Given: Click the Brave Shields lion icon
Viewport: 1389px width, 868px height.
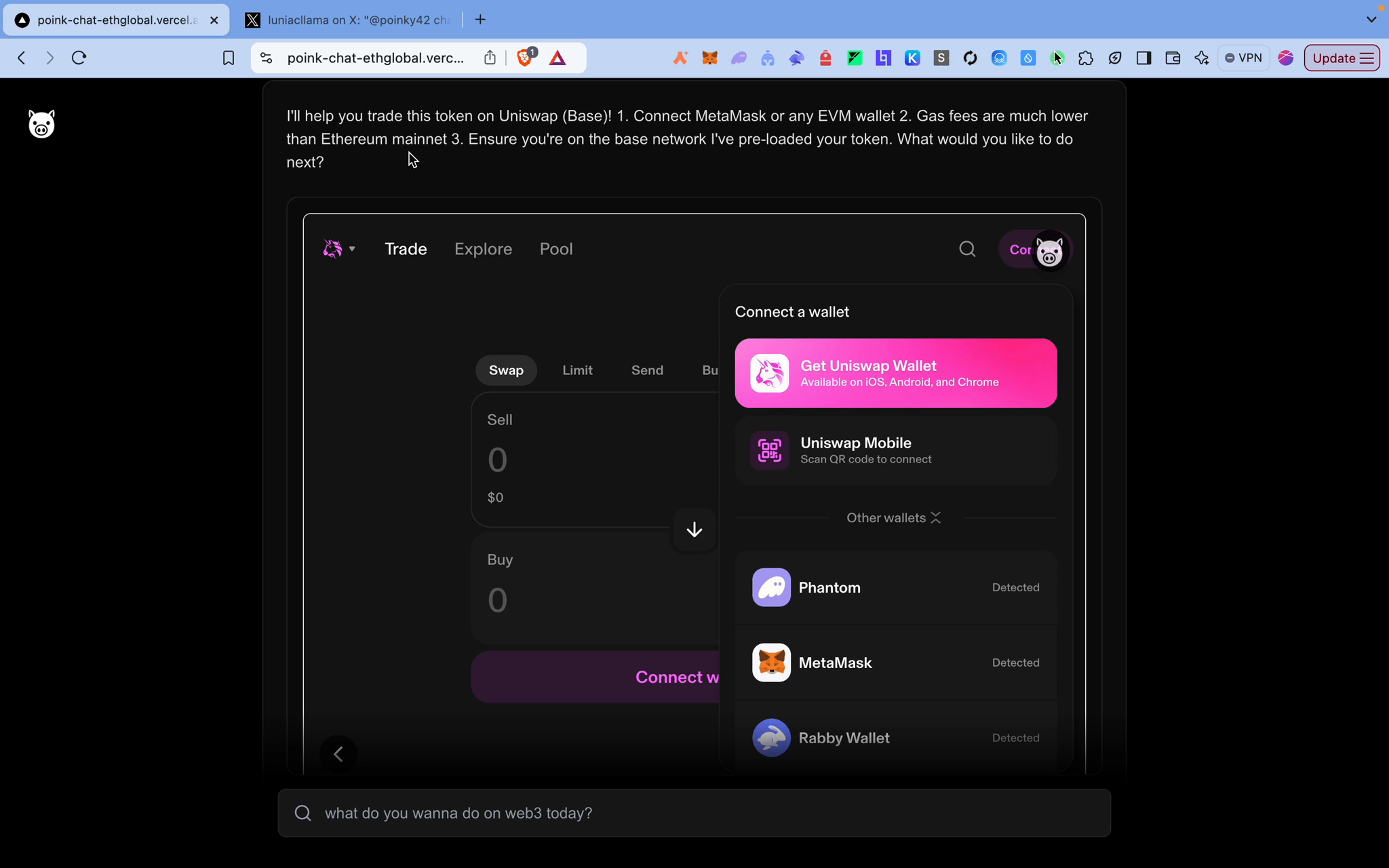Looking at the screenshot, I should tap(525, 58).
